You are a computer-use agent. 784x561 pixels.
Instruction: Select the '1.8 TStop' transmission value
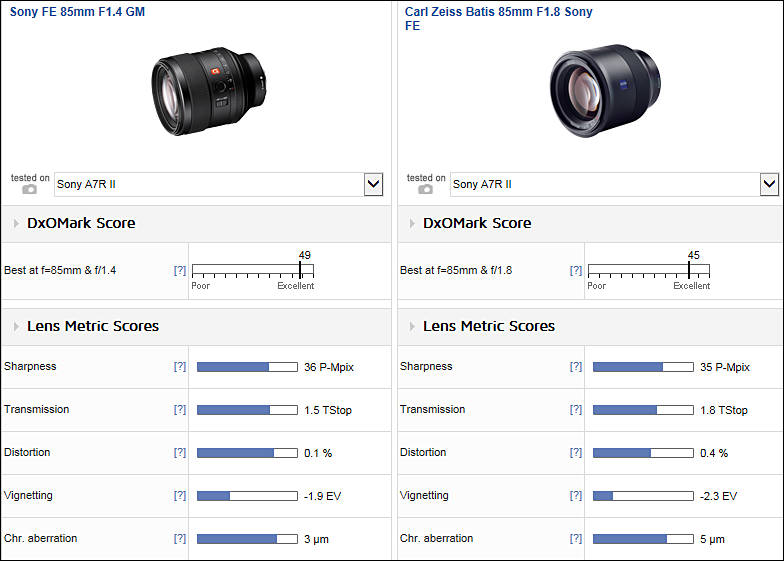tap(724, 410)
